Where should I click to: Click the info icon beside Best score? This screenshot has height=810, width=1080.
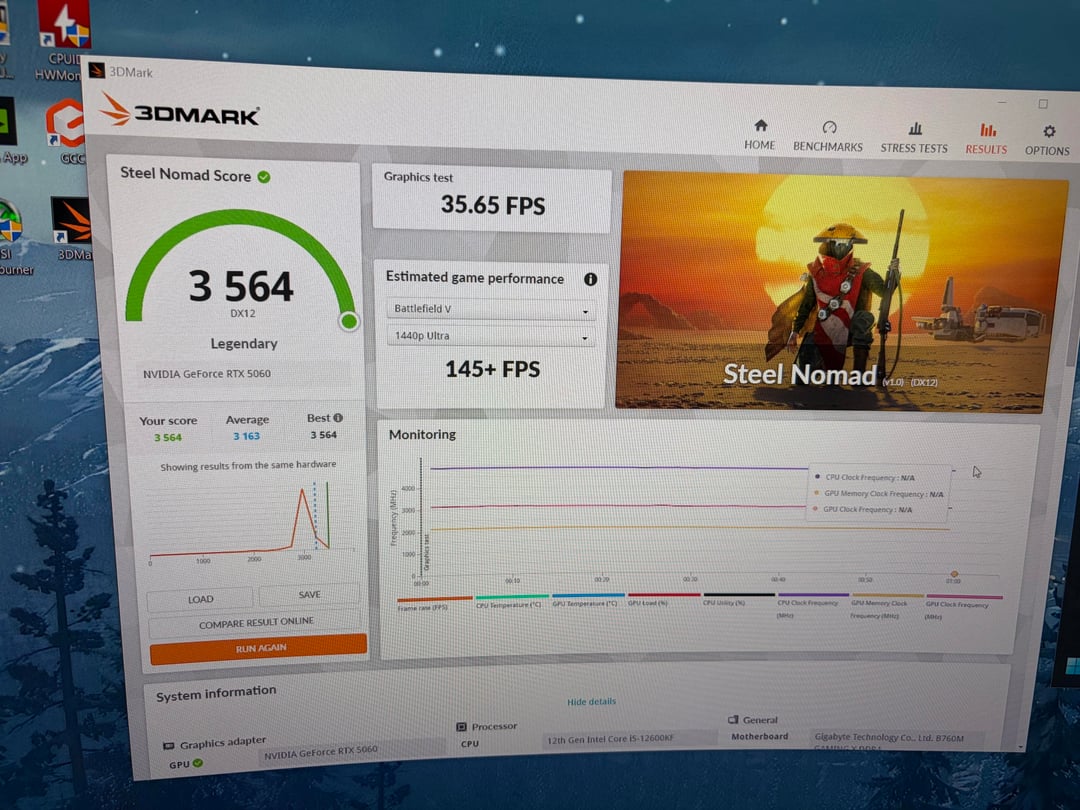(x=338, y=418)
